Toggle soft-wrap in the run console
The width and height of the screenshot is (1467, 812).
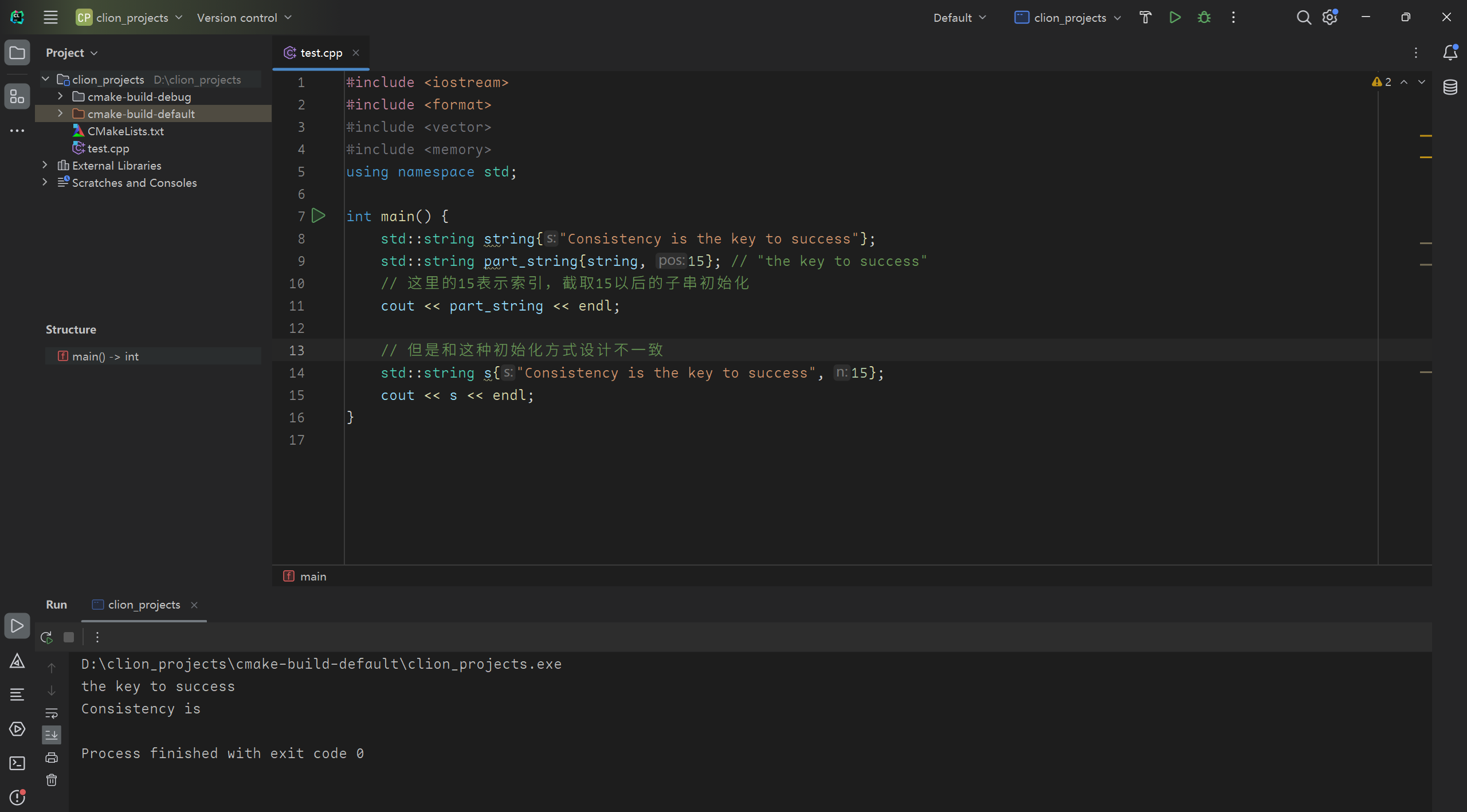click(x=51, y=713)
